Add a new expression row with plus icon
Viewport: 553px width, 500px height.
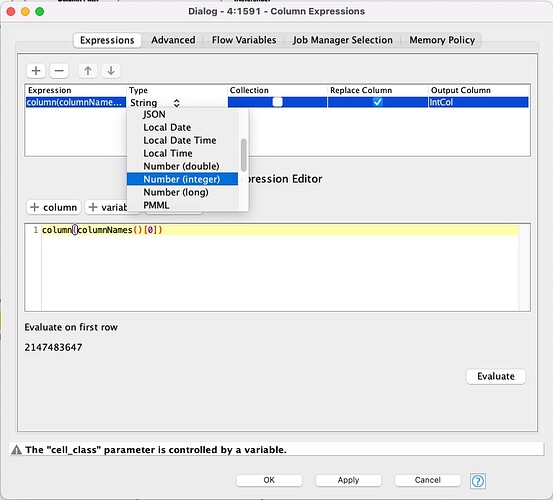[36, 71]
